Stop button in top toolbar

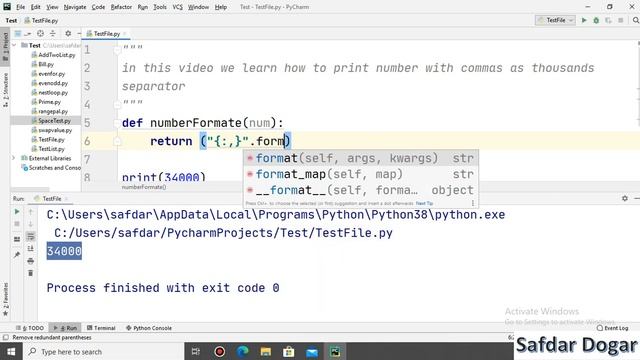coord(620,20)
